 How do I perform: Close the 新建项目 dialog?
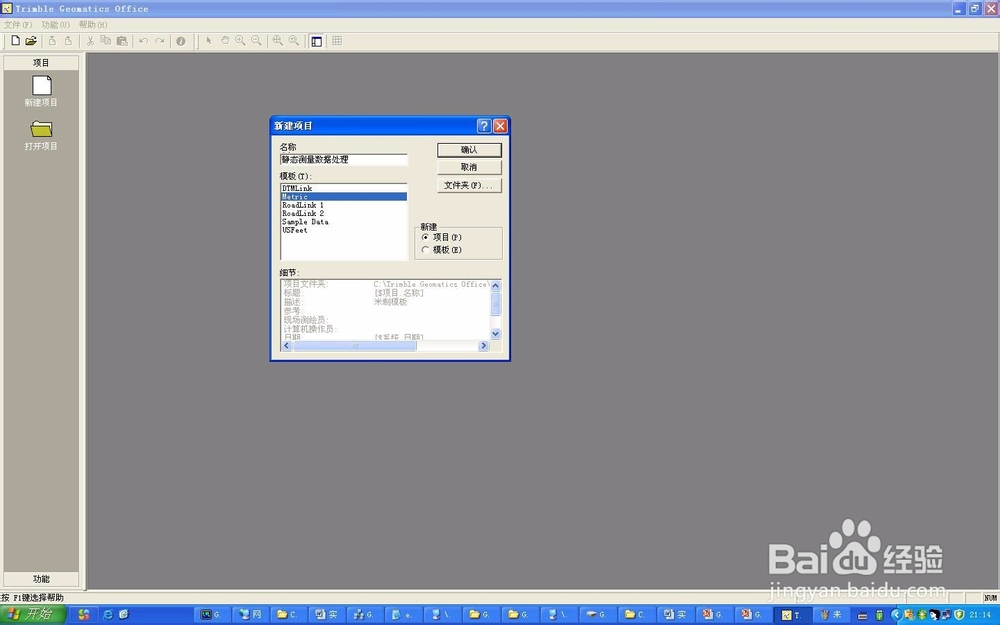point(501,126)
